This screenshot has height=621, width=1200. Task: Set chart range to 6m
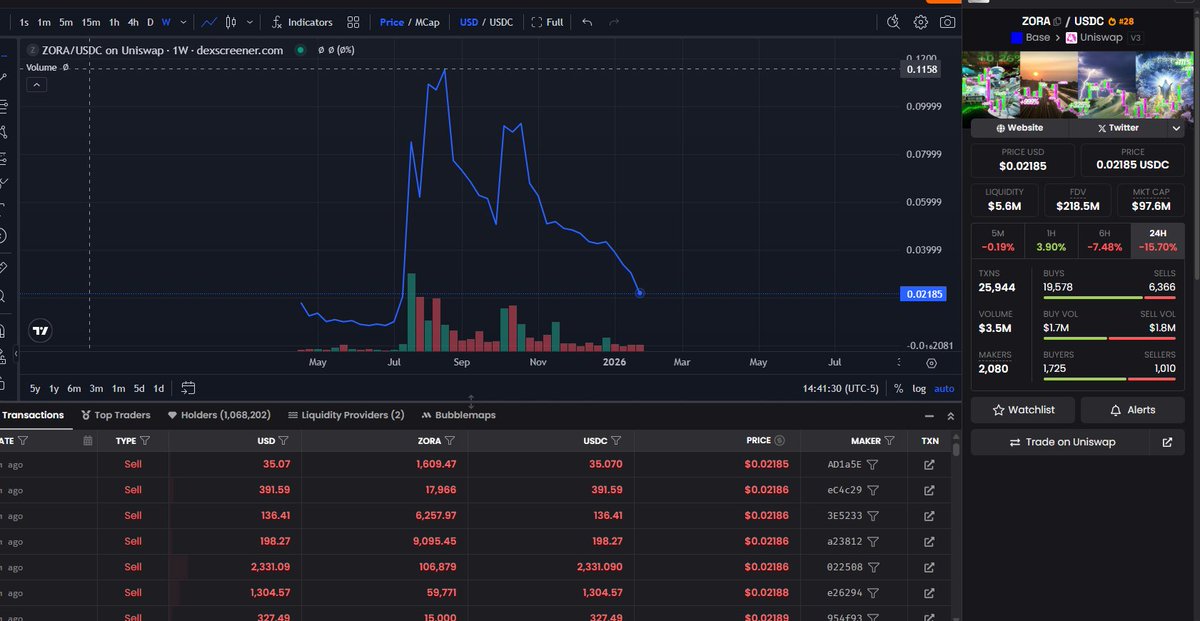coord(74,388)
